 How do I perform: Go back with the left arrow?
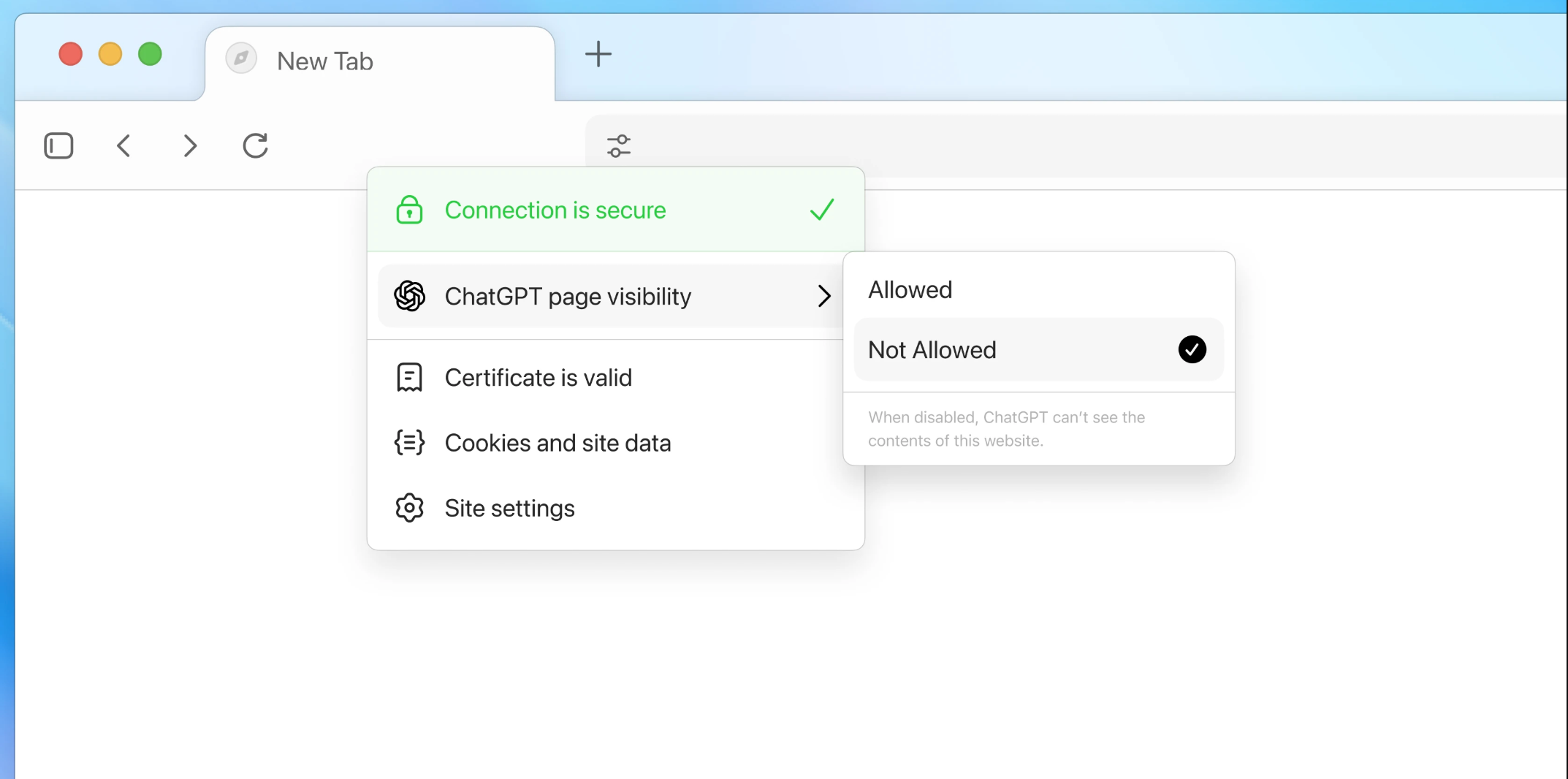pyautogui.click(x=124, y=145)
